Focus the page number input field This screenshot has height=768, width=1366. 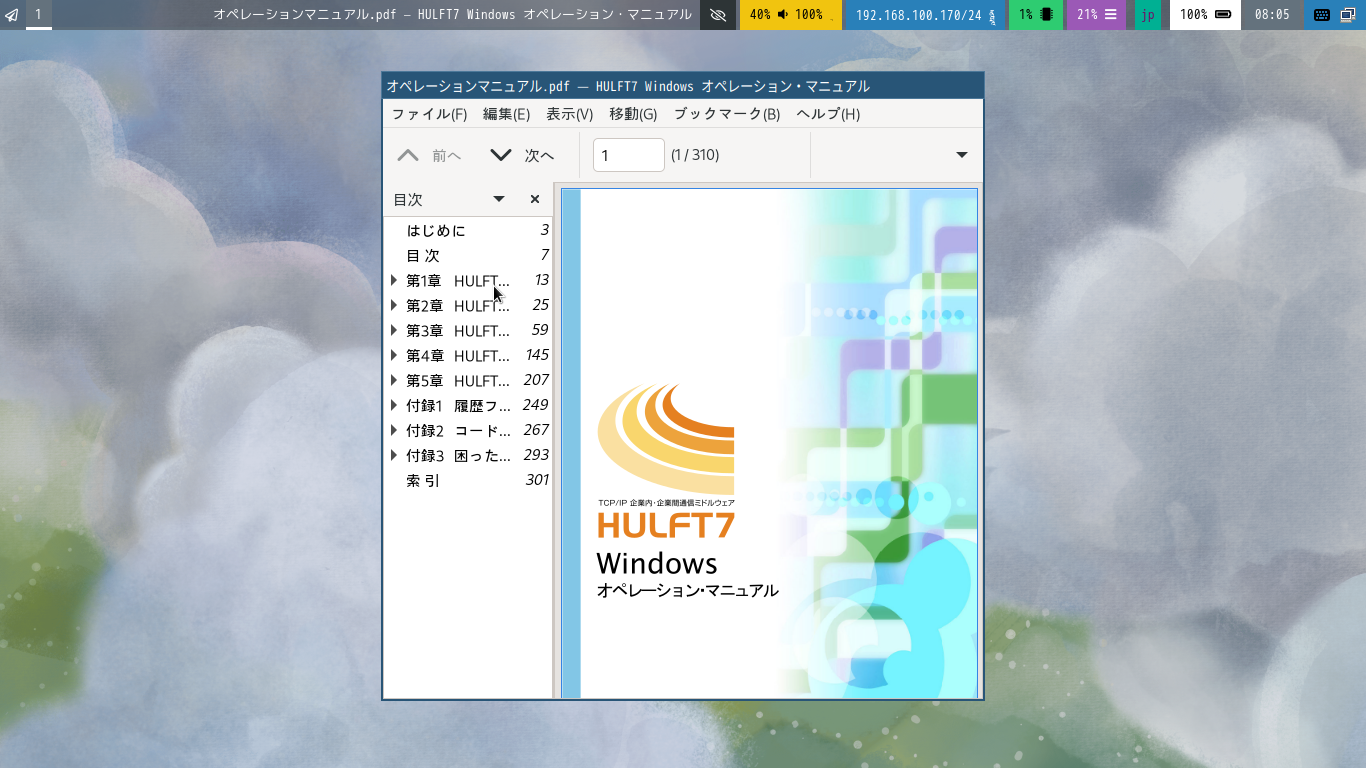pos(629,155)
